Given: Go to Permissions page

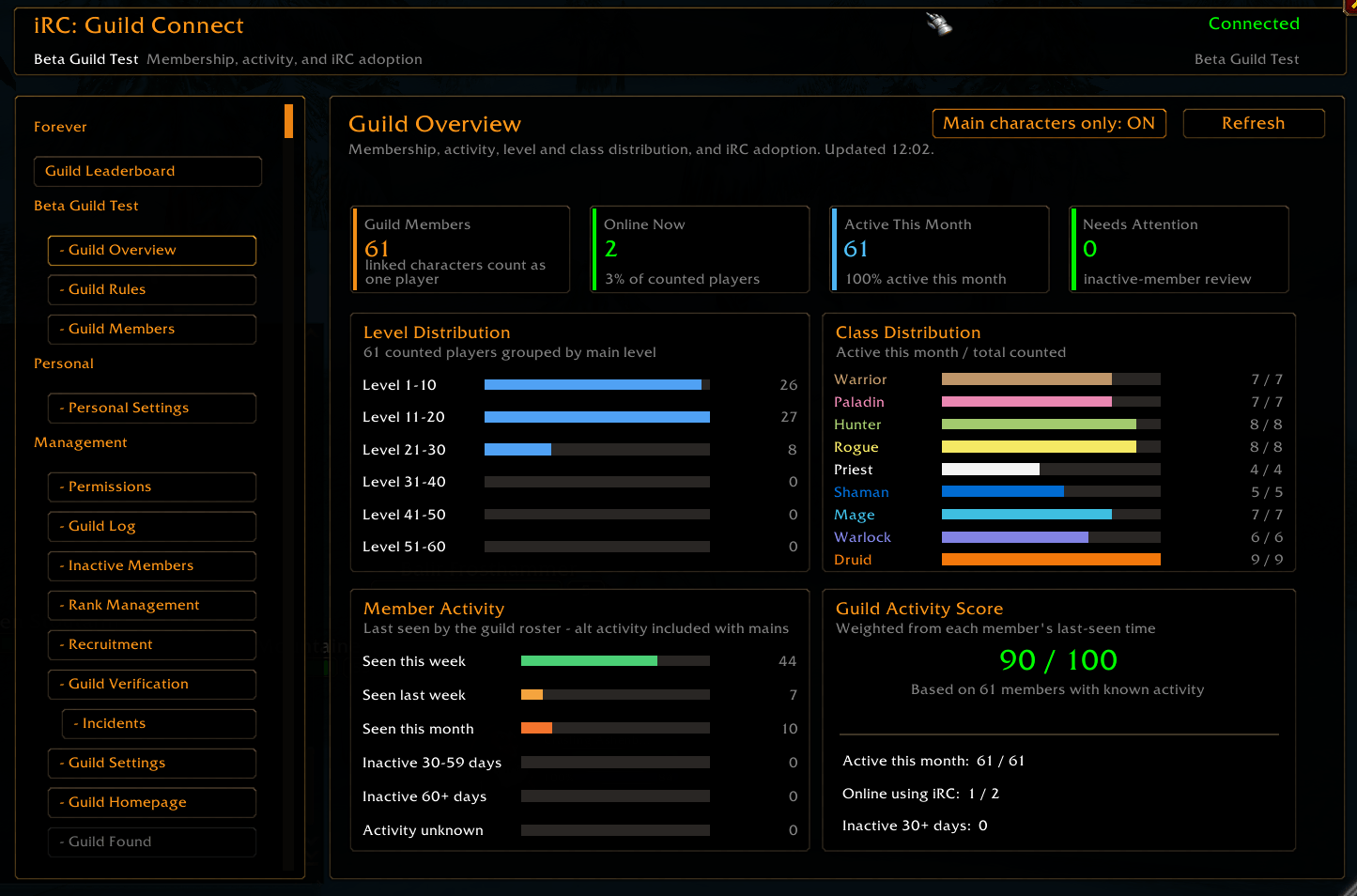Looking at the screenshot, I should [x=152, y=487].
